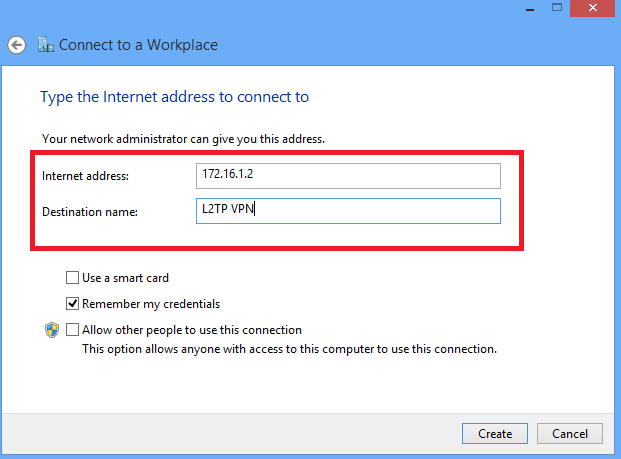
Task: Go back using the round arrow button
Action: pyautogui.click(x=17, y=45)
